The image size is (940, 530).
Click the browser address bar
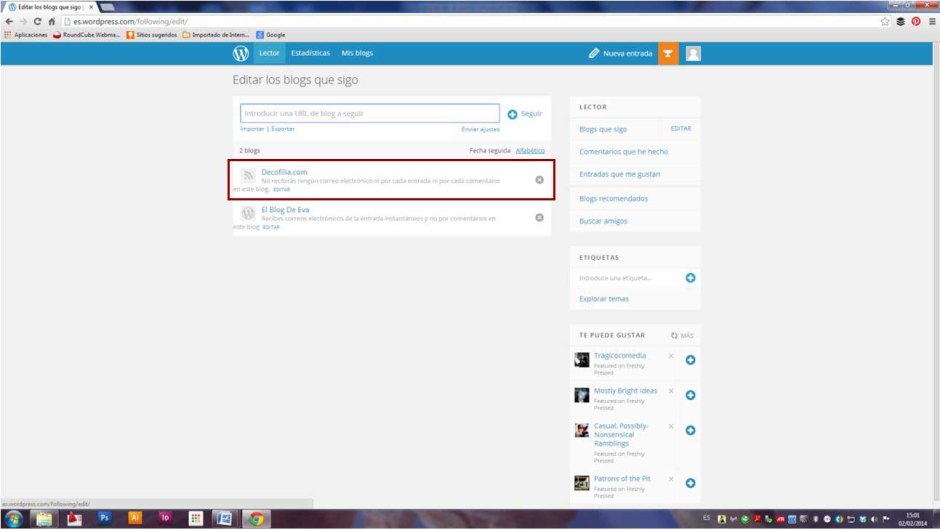[x=468, y=22]
